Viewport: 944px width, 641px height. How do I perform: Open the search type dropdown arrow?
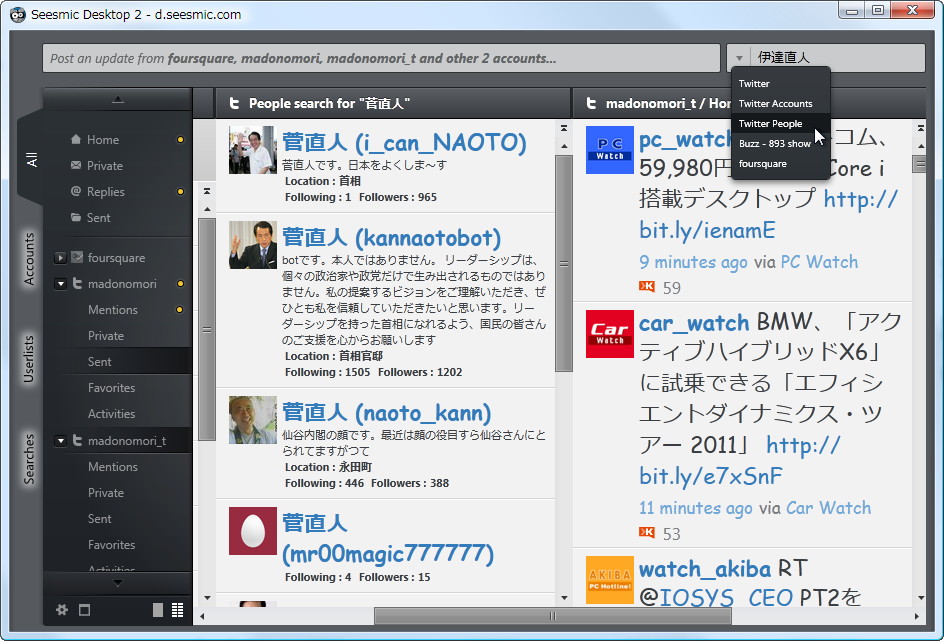point(739,58)
